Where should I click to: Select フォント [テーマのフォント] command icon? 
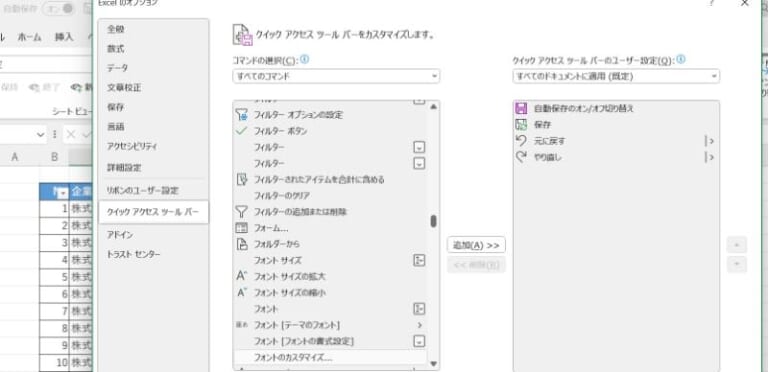pyautogui.click(x=242, y=325)
